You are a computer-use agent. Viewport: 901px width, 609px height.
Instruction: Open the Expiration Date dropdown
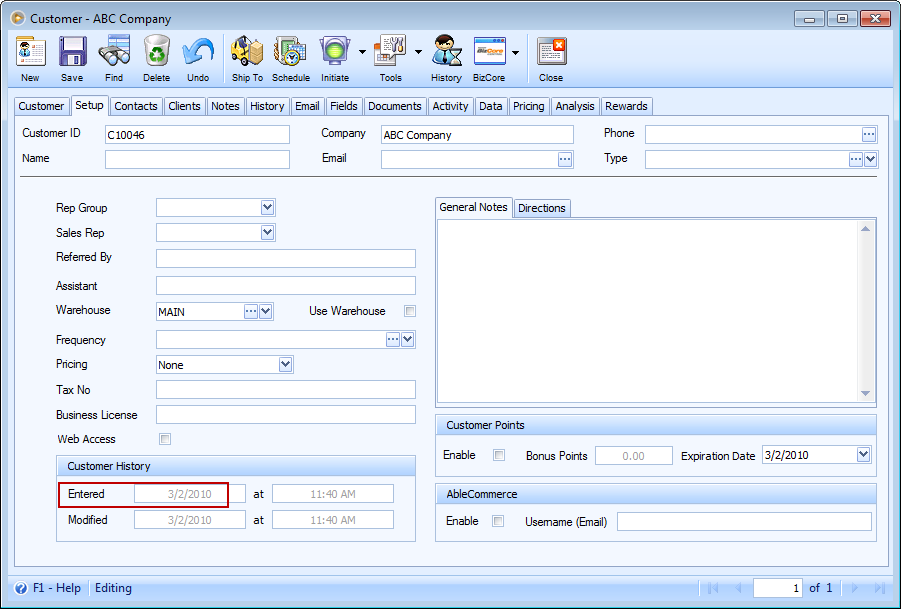pyautogui.click(x=863, y=455)
